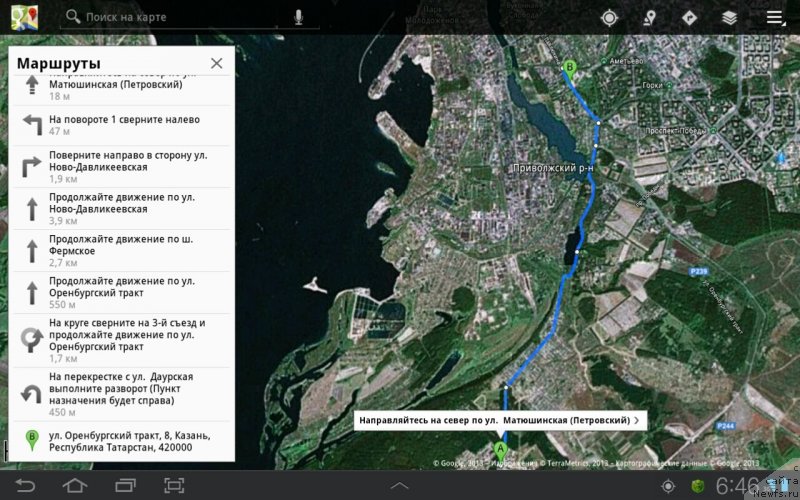This screenshot has height=500, width=800.
Task: Select step turn right toward Ново-Давликеевская
Action: [x=122, y=166]
